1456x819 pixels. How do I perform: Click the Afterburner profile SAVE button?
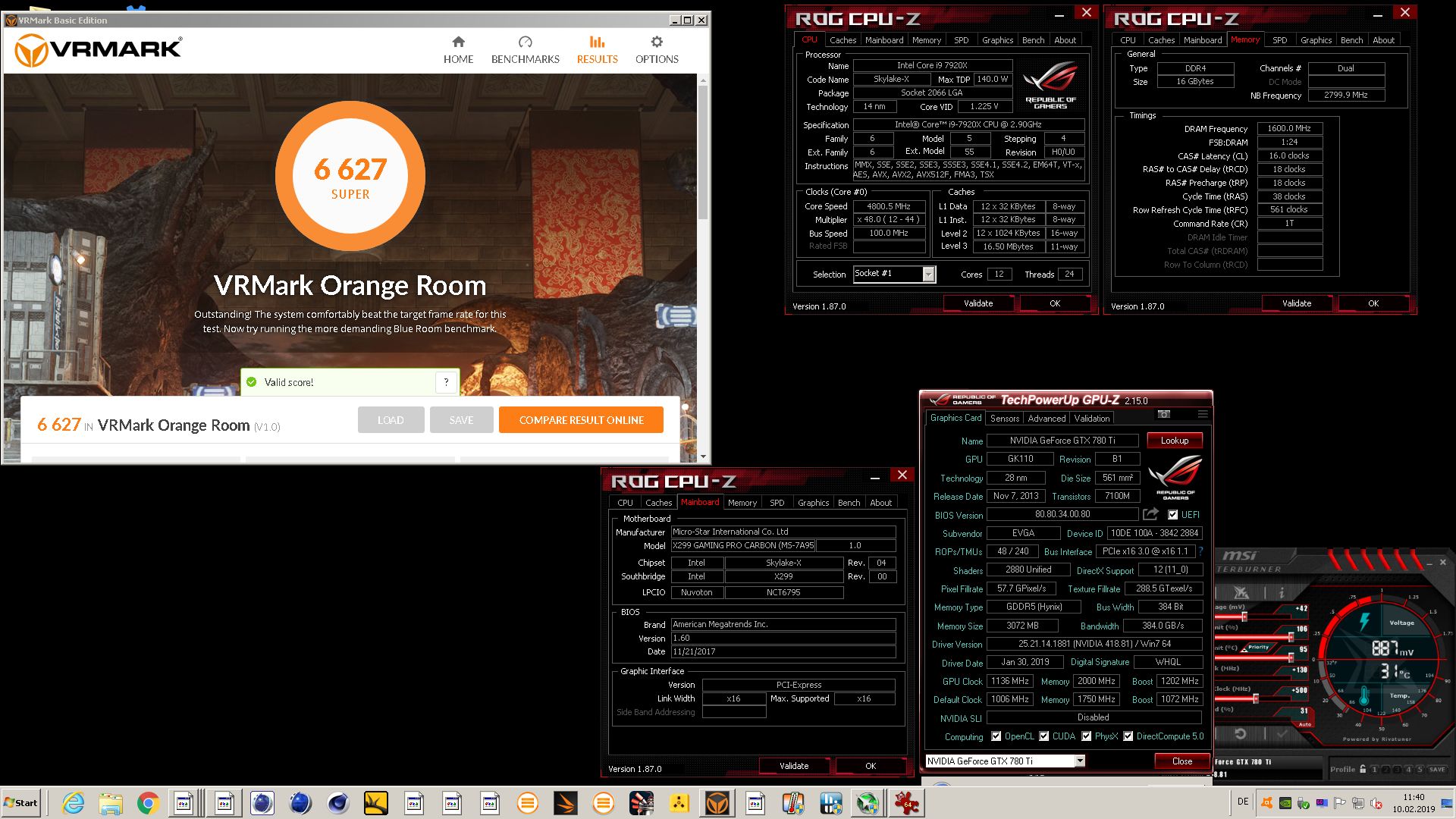point(1436,769)
